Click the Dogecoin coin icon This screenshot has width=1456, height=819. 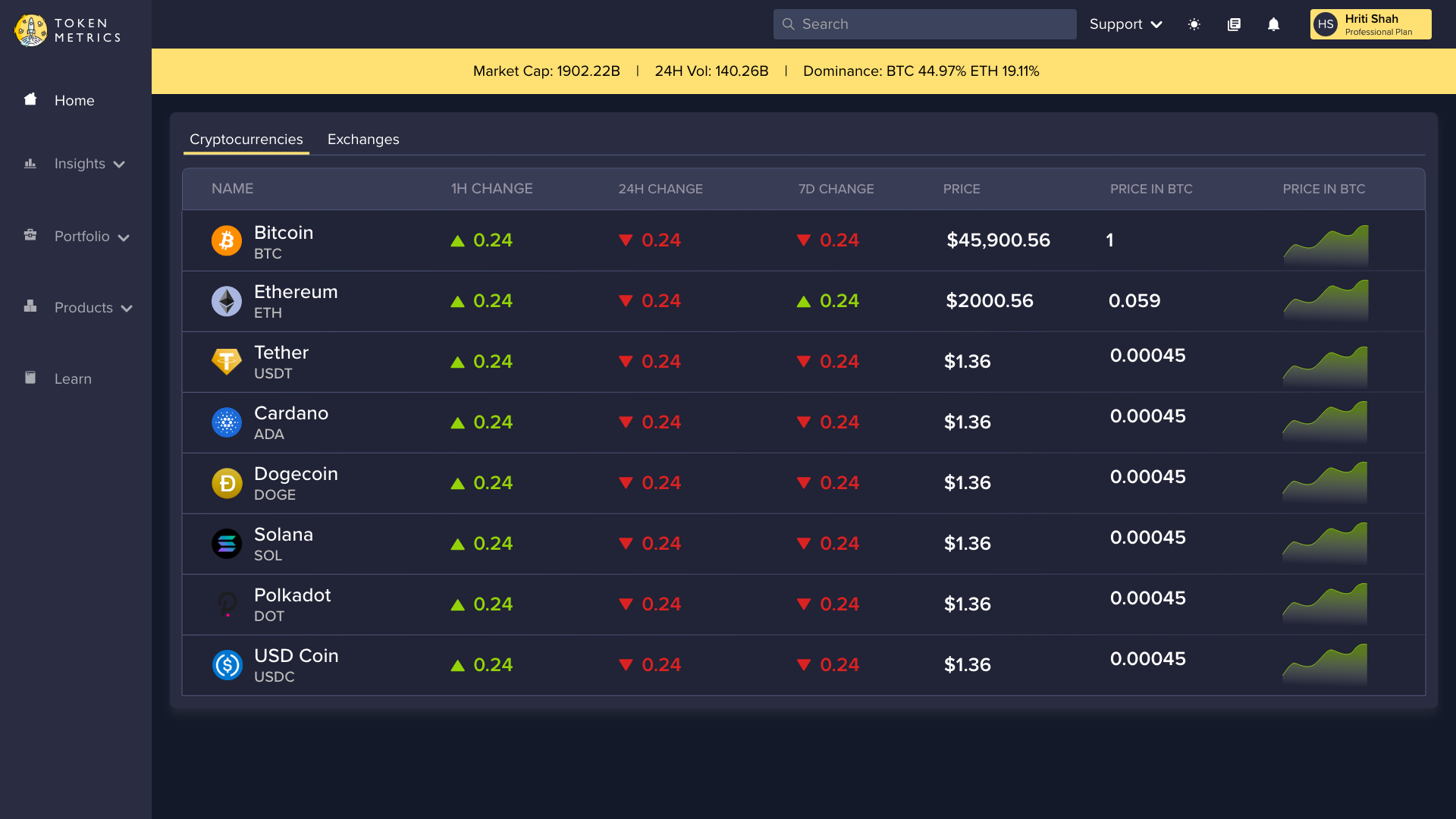[x=226, y=483]
